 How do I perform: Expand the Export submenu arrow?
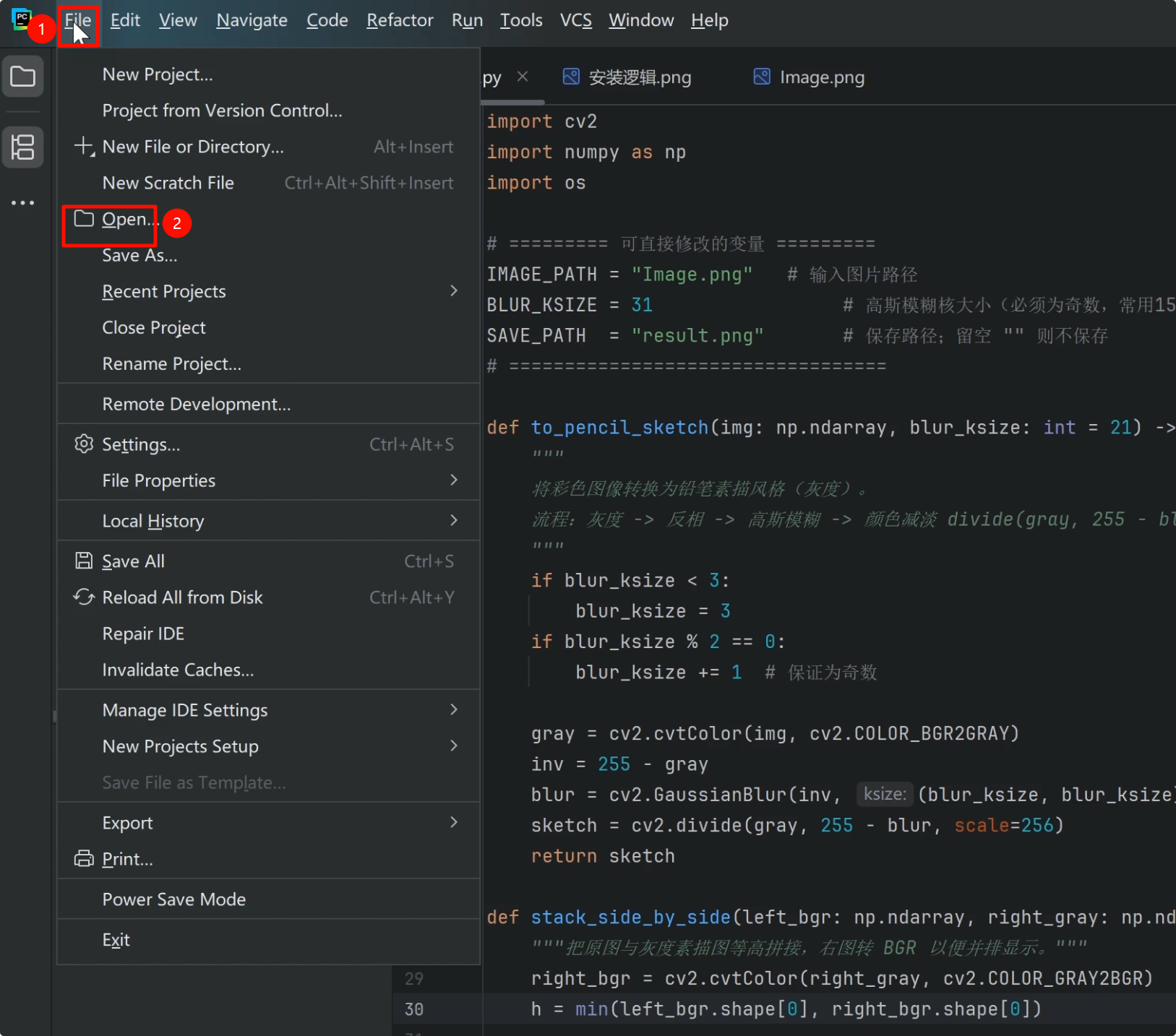tap(454, 822)
